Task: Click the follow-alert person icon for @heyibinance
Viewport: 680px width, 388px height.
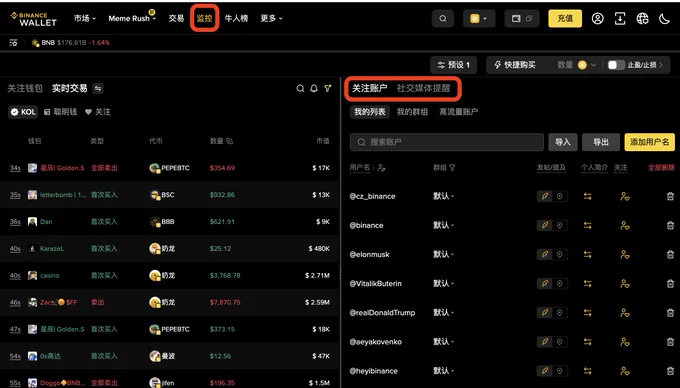Action: click(x=624, y=371)
